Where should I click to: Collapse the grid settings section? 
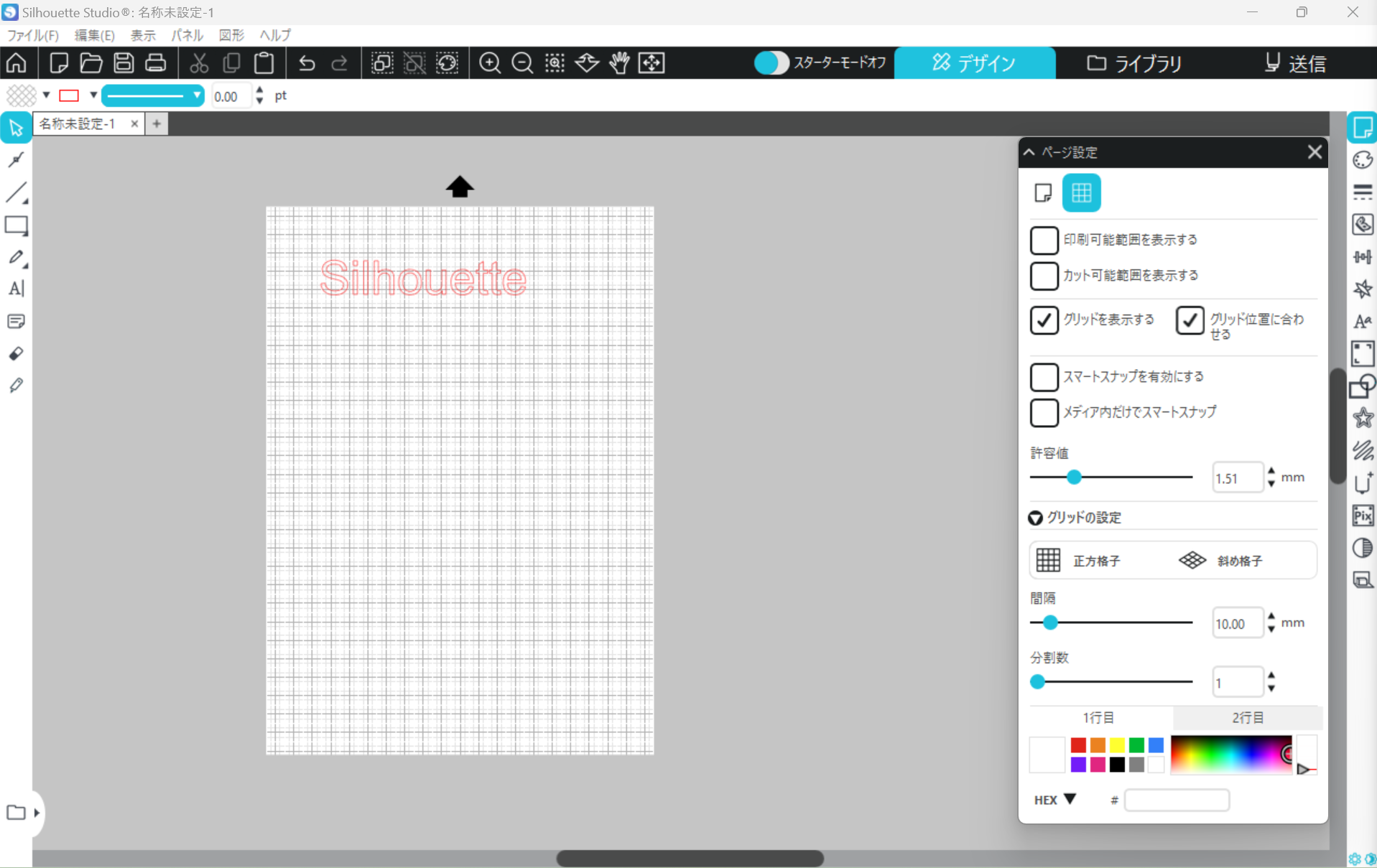[x=1035, y=518]
